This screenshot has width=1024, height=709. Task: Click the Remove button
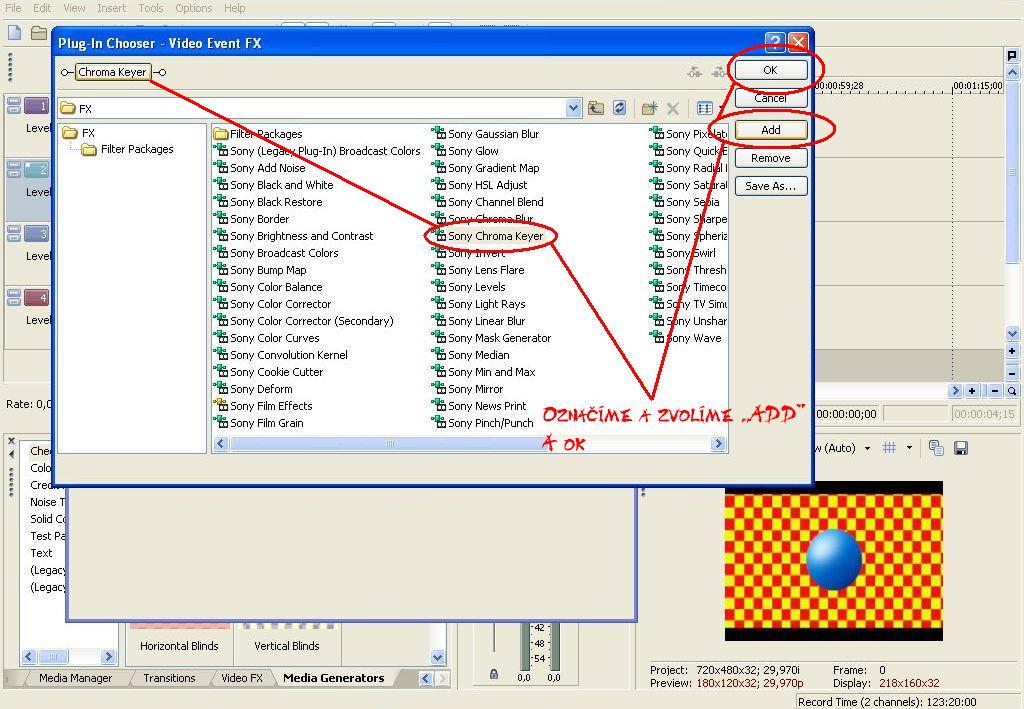click(x=771, y=158)
